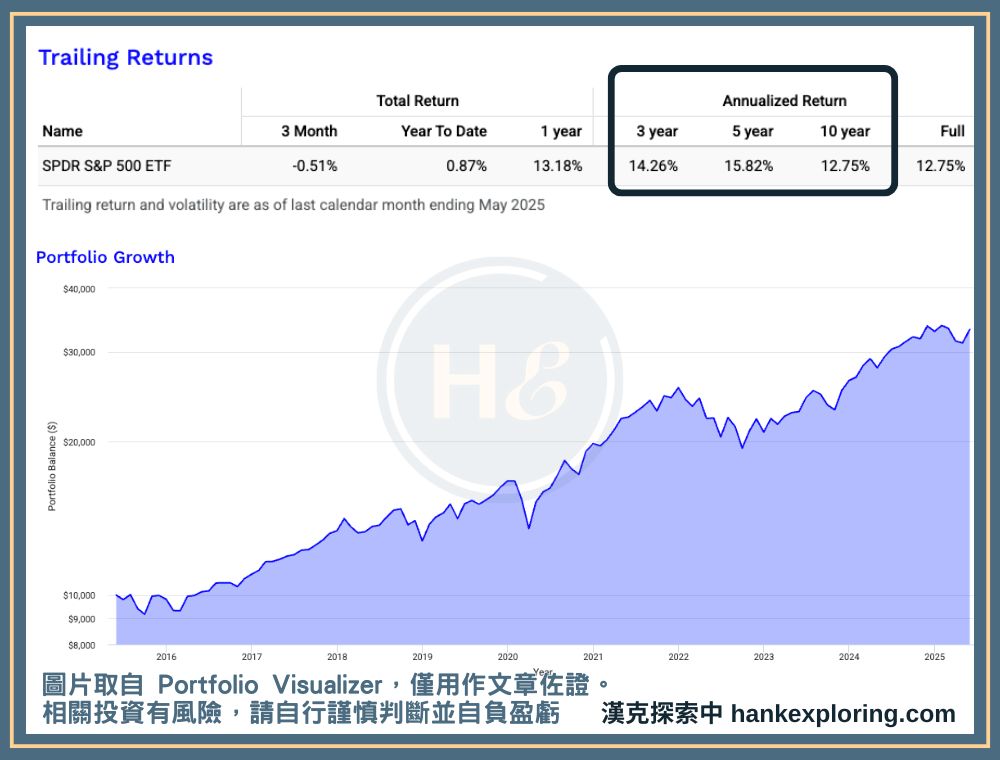The image size is (1000, 760).
Task: Click the $9,000 y-axis label
Action: [82, 619]
